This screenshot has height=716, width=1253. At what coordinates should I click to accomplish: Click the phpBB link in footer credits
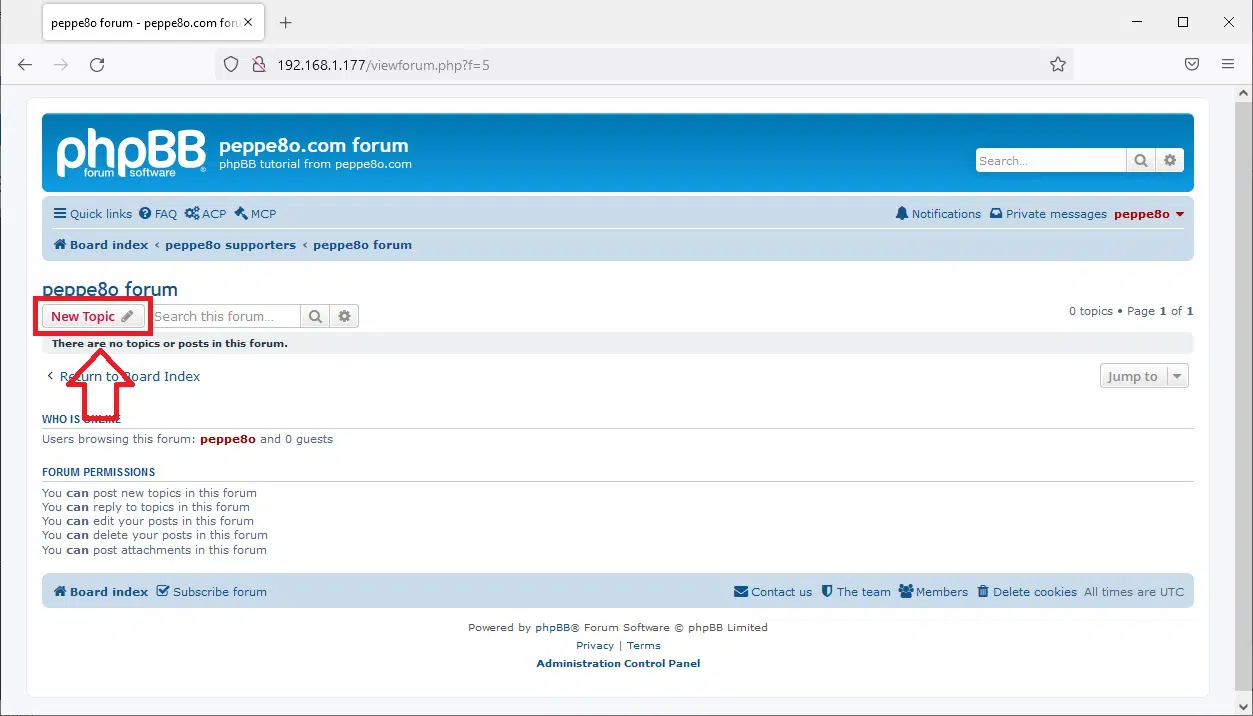coord(552,628)
